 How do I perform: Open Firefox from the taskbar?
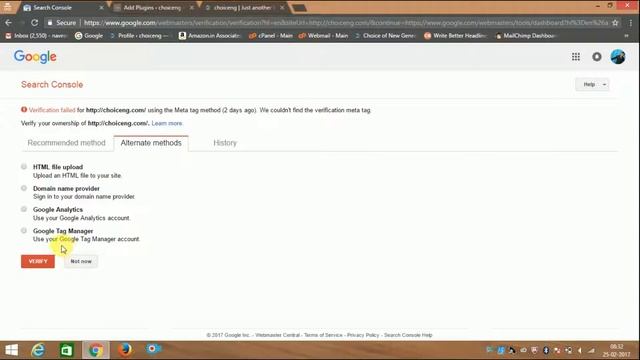click(125, 350)
